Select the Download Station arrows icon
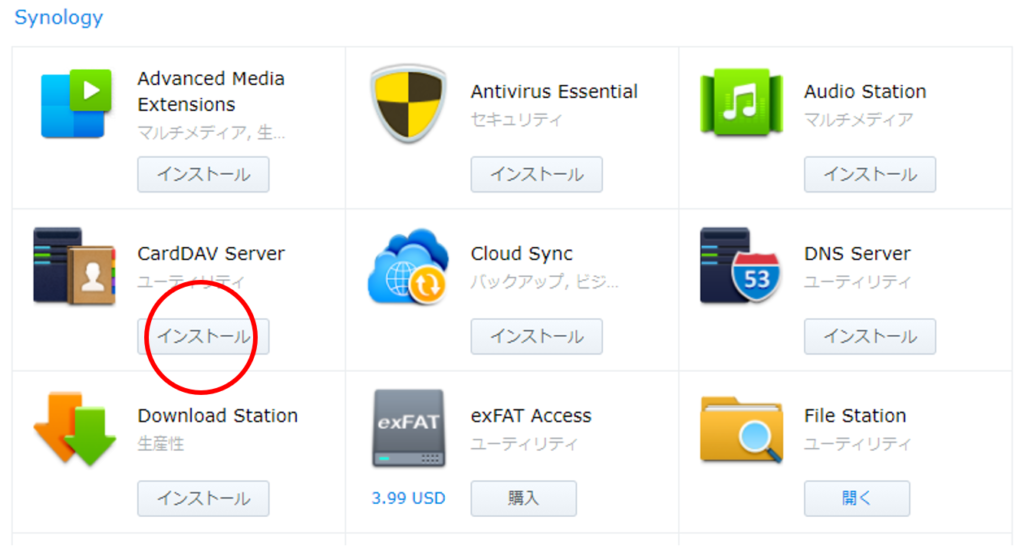This screenshot has height=556, width=1024. [74, 428]
